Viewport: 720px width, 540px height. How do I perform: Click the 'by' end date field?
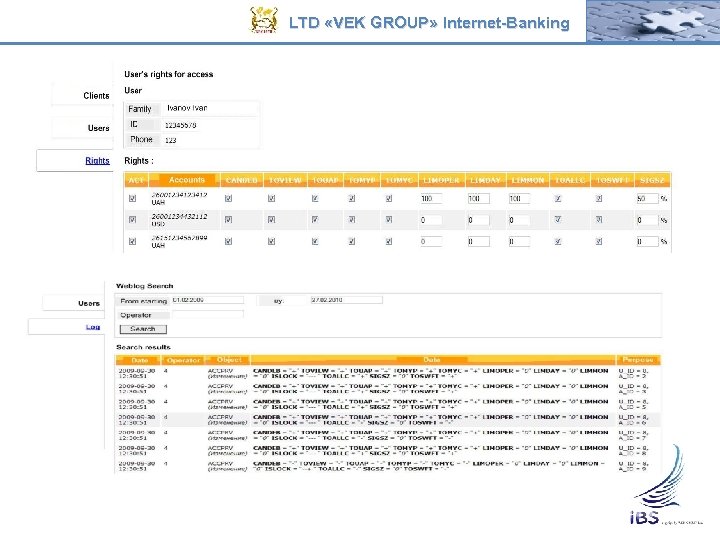[x=347, y=300]
